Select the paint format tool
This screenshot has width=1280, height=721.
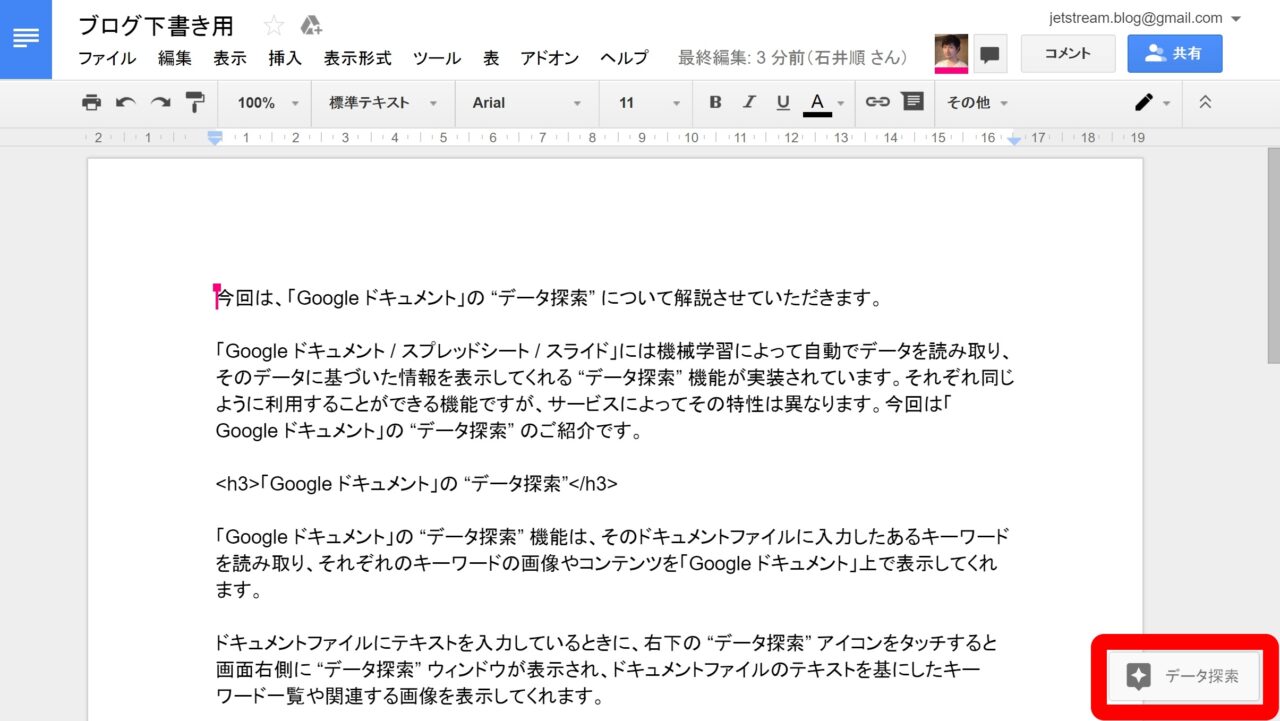(x=194, y=103)
